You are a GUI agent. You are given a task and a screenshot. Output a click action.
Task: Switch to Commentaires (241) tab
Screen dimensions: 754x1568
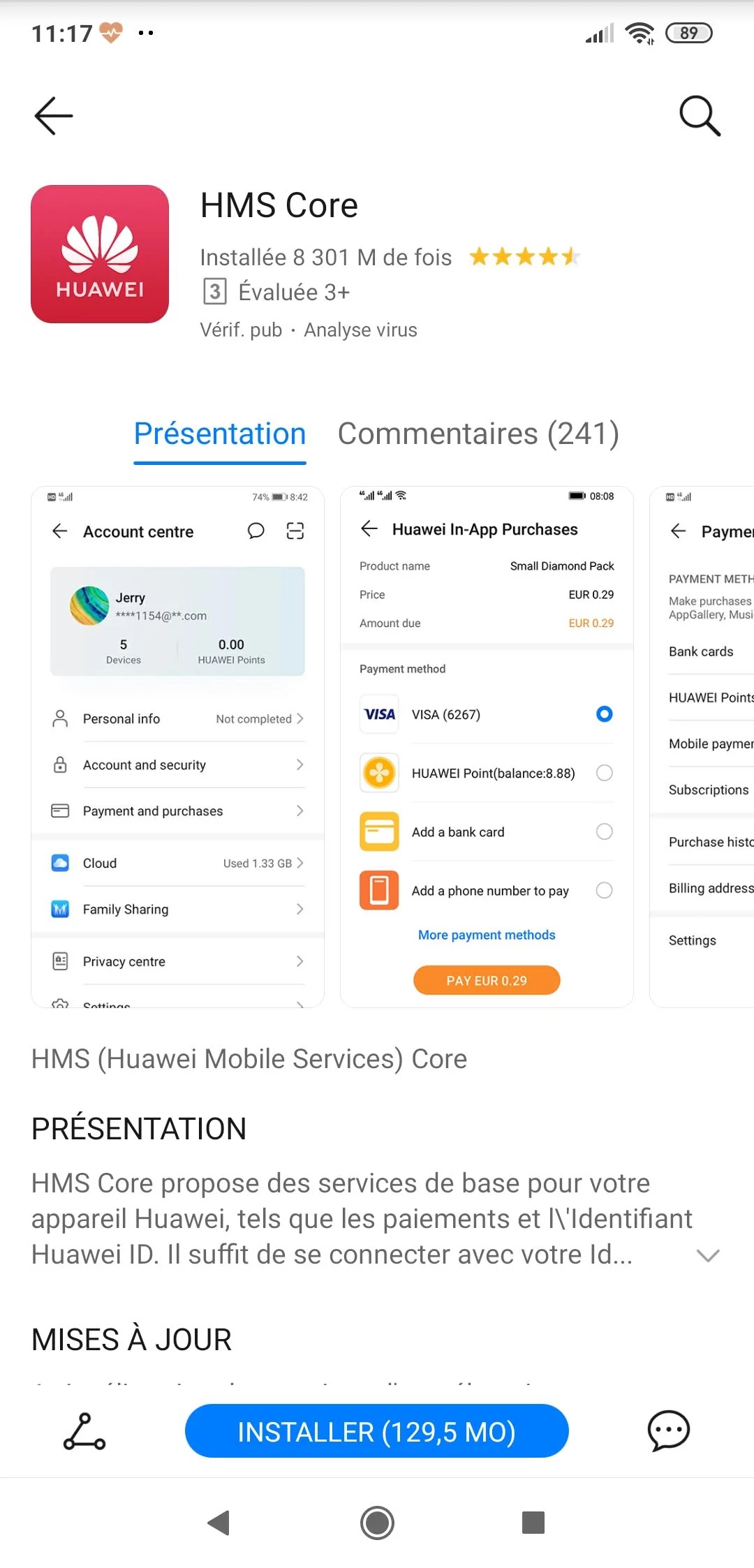478,434
